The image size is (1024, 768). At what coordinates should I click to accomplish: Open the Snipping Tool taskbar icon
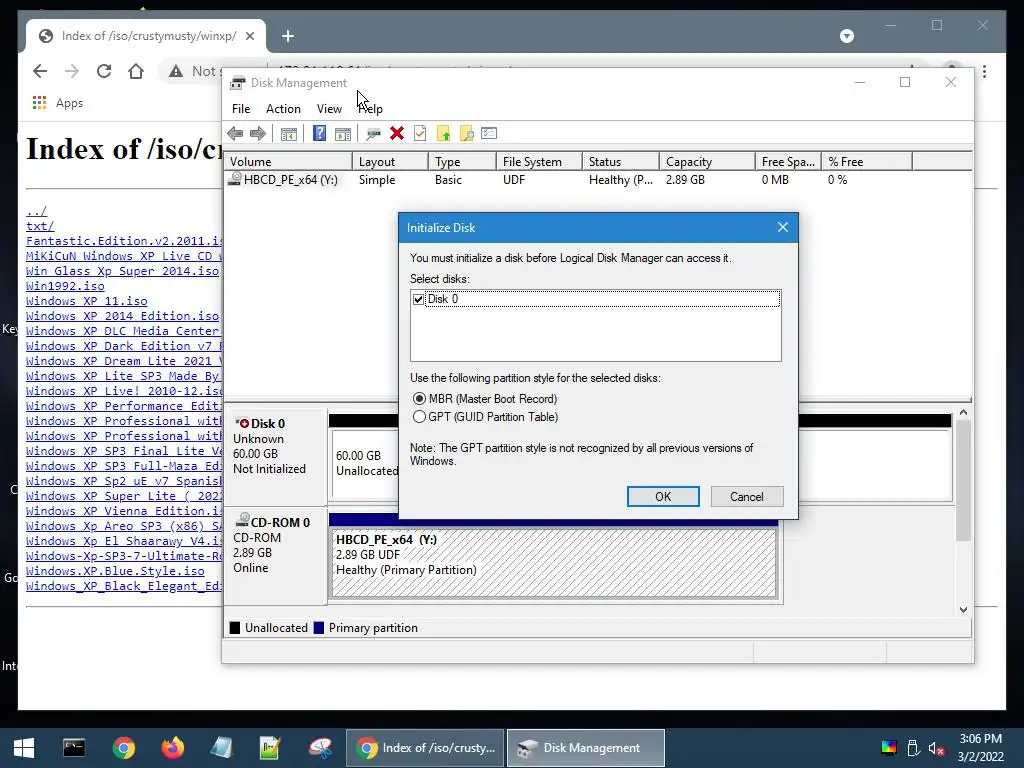pyautogui.click(x=320, y=748)
